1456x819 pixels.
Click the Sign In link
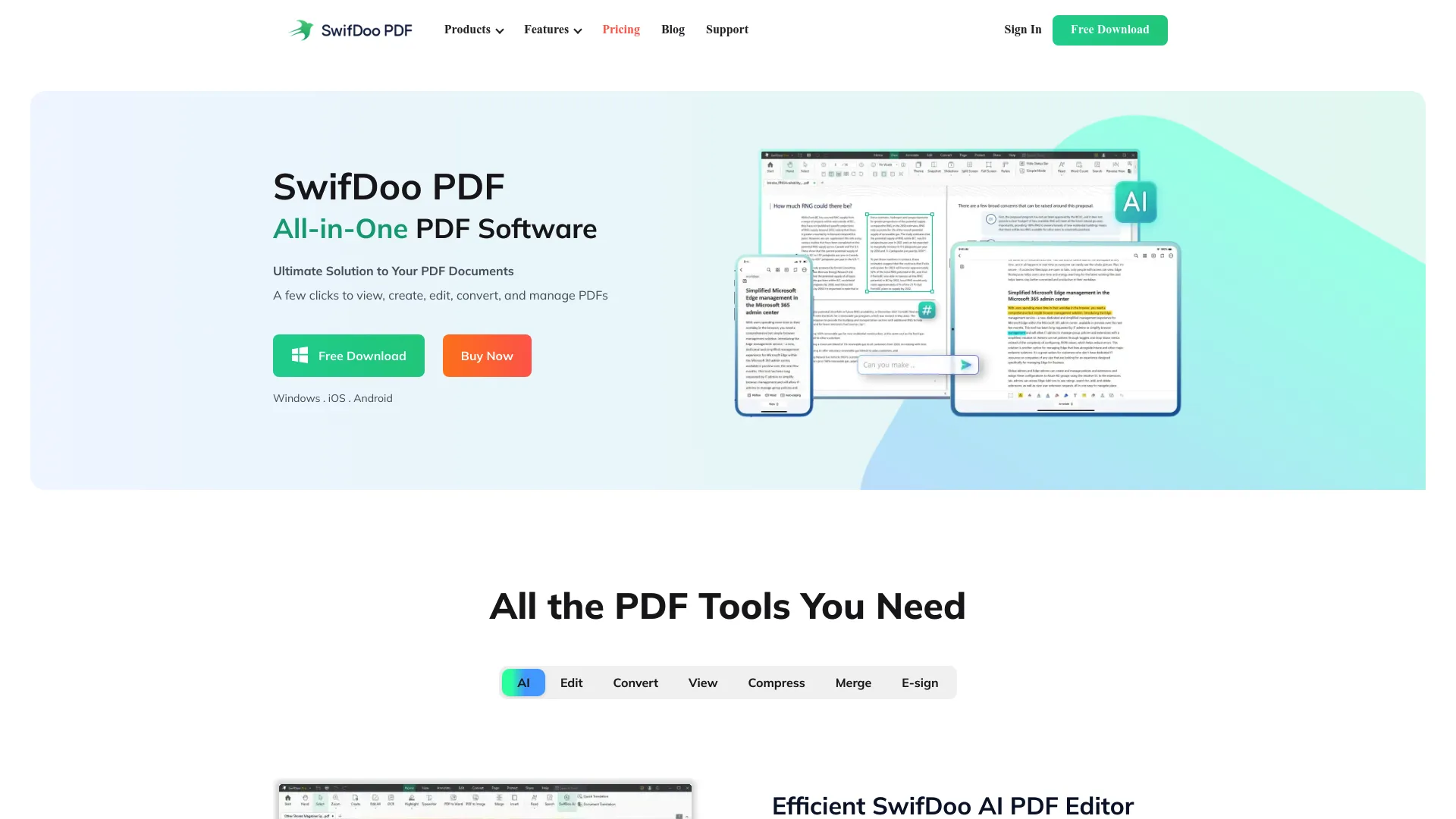coord(1022,30)
